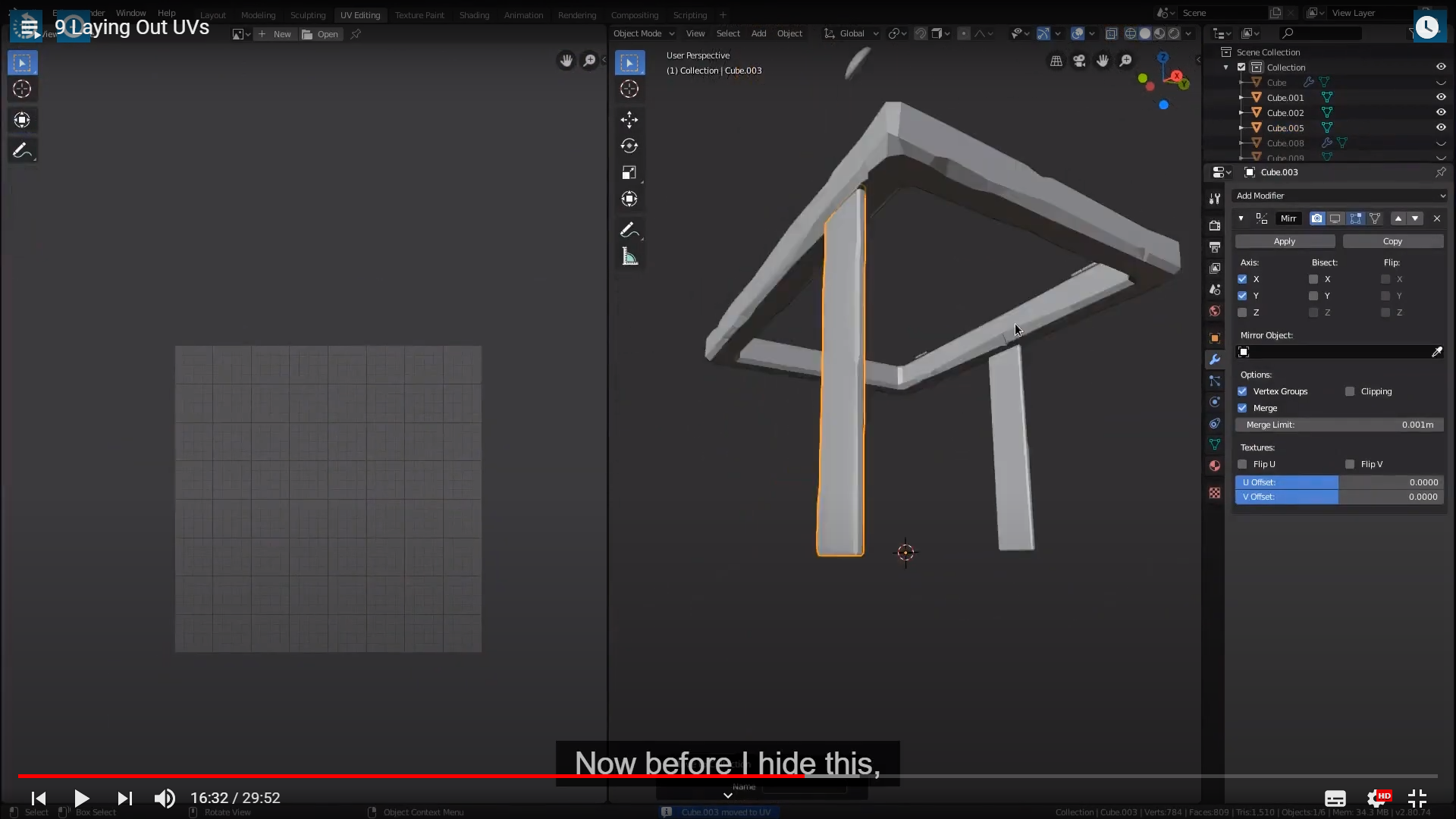The height and width of the screenshot is (819, 1456).
Task: Select the Scale tool in viewport toolbar
Action: [629, 173]
